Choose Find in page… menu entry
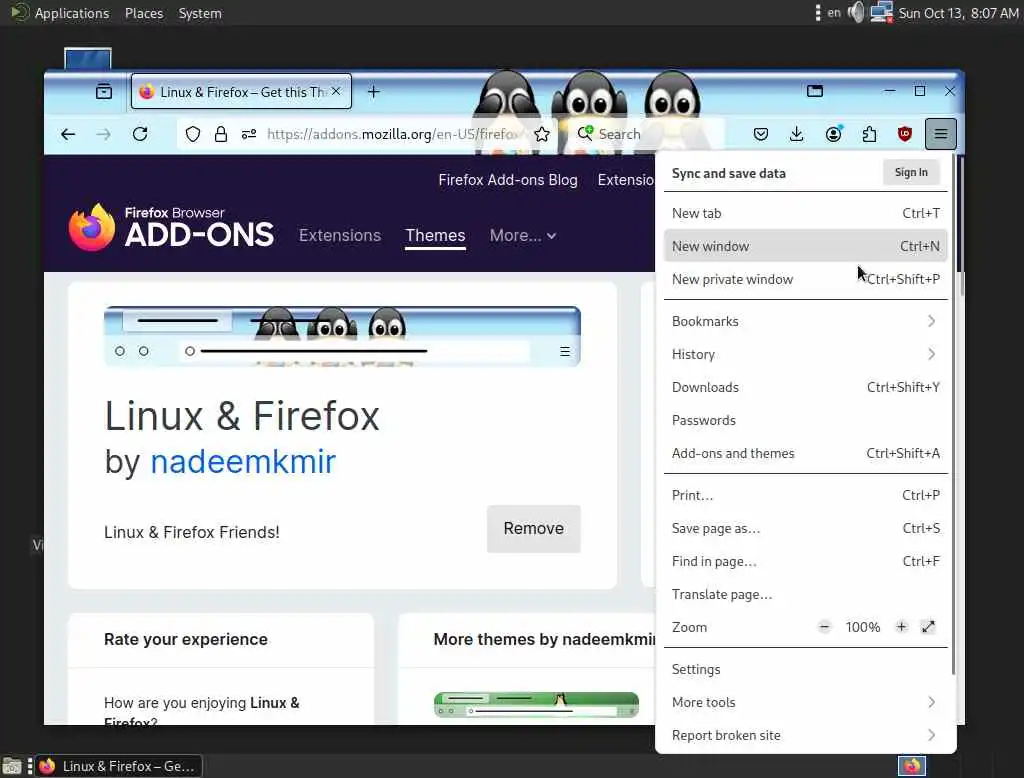This screenshot has height=778, width=1024. click(805, 561)
